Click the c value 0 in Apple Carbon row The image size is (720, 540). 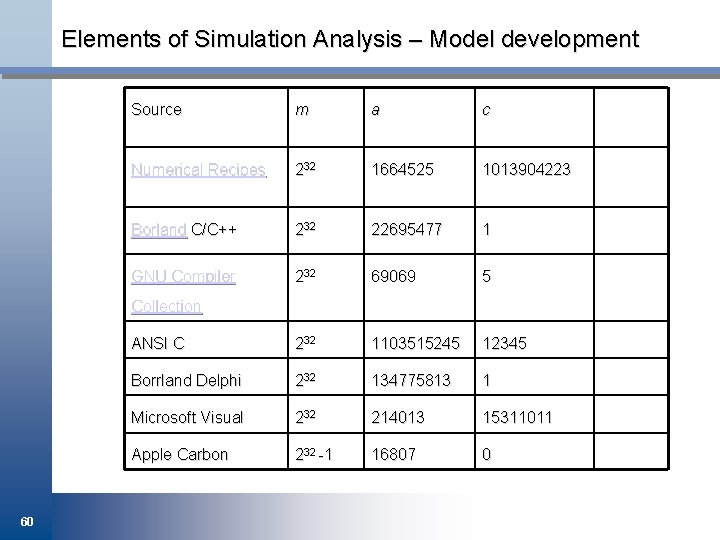pos(487,455)
